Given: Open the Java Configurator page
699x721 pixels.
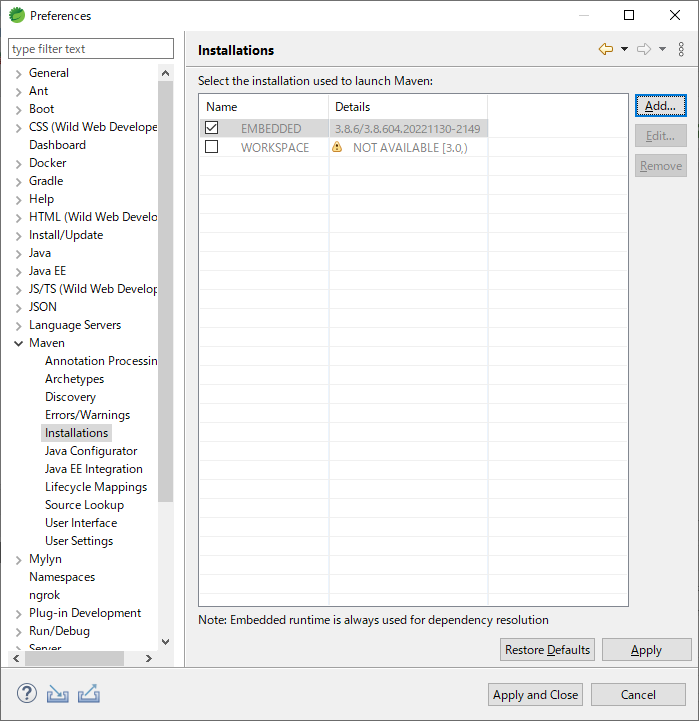Looking at the screenshot, I should pos(91,451).
